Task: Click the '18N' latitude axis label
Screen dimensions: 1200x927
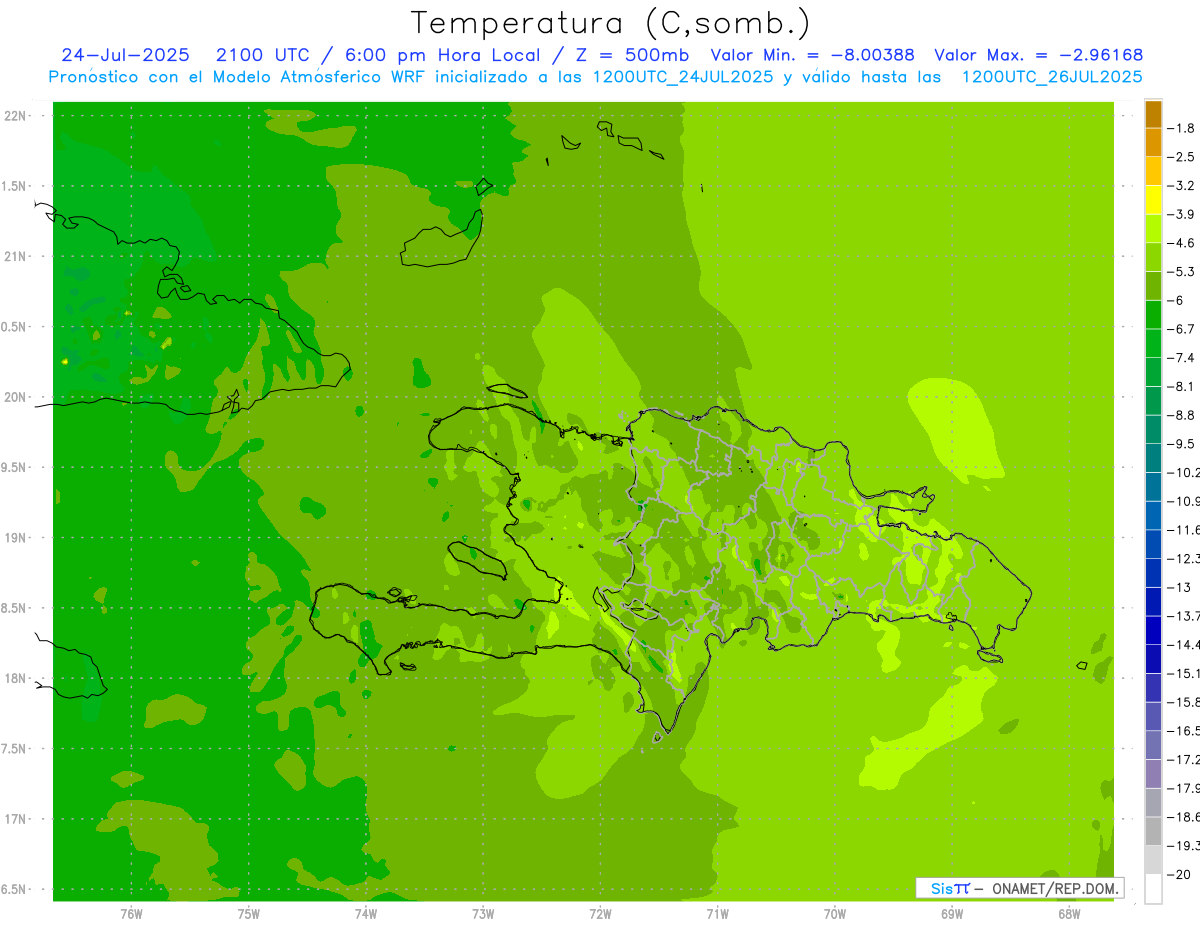Action: pyautogui.click(x=16, y=678)
